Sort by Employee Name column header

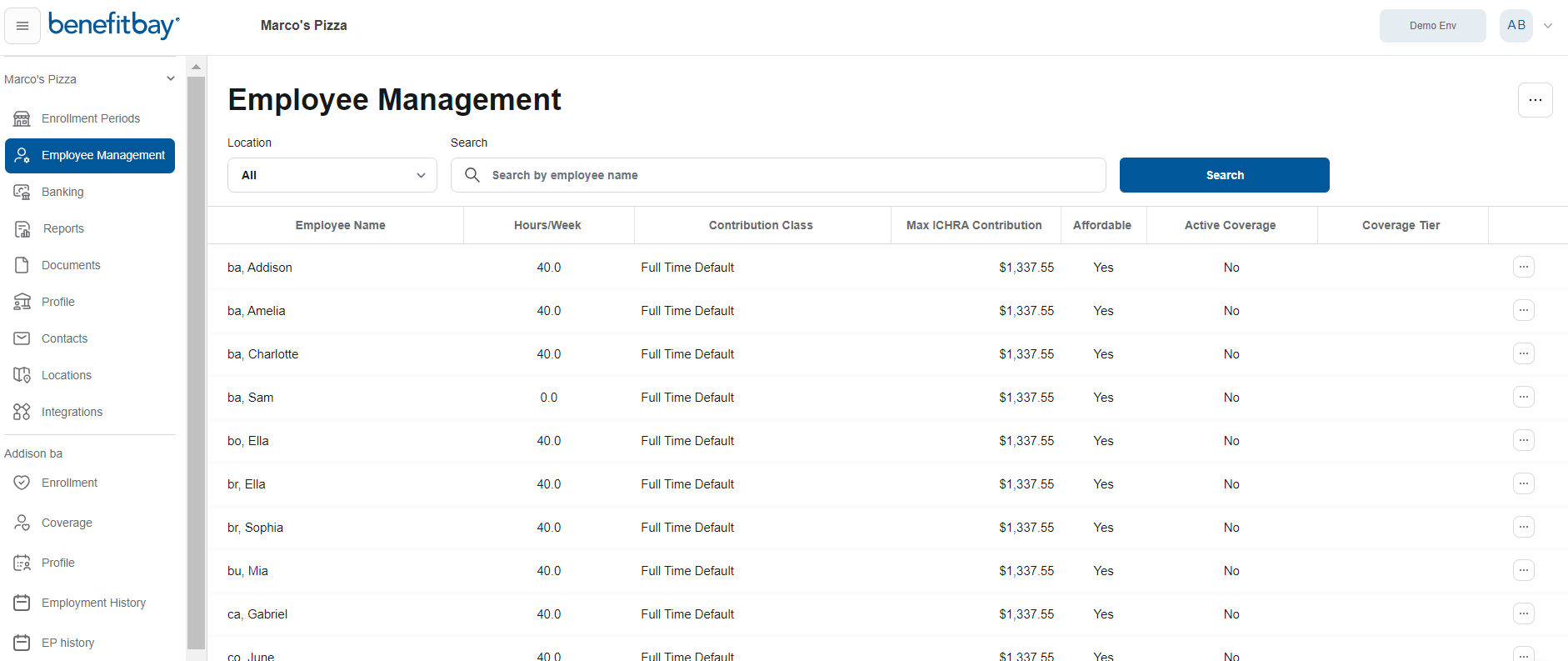[x=340, y=225]
